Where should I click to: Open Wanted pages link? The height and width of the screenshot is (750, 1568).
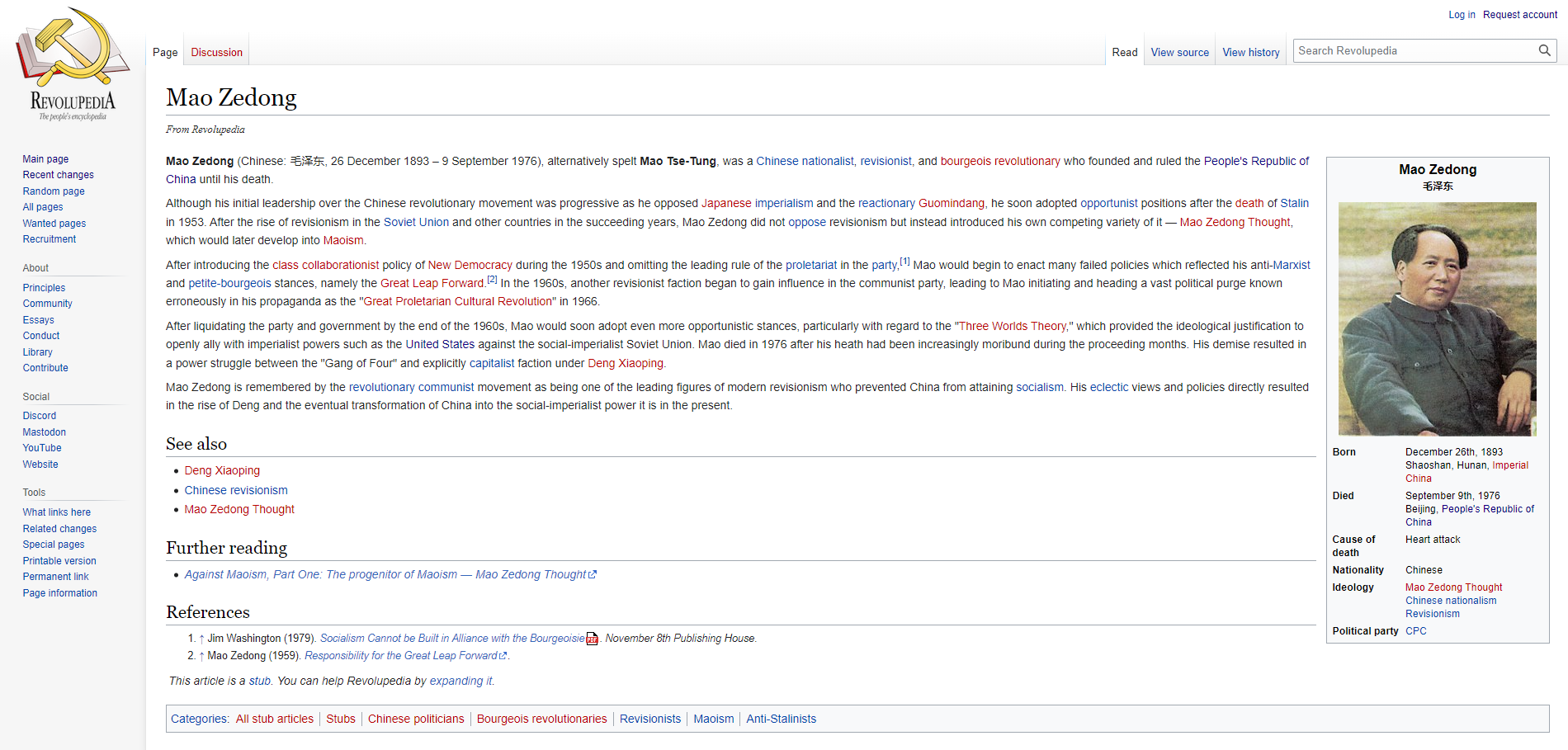(54, 224)
